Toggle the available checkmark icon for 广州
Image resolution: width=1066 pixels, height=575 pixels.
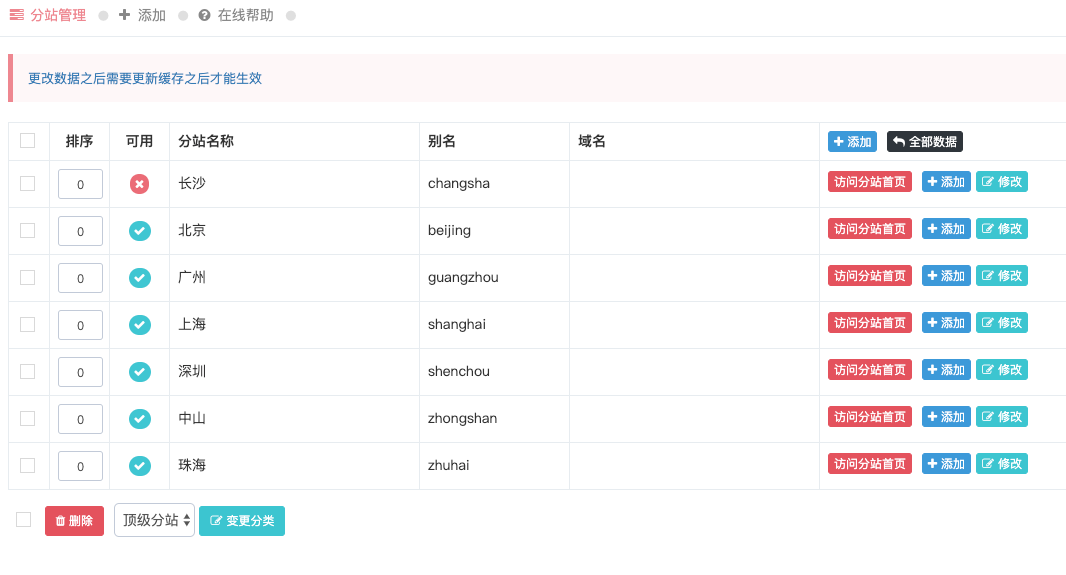pos(140,278)
